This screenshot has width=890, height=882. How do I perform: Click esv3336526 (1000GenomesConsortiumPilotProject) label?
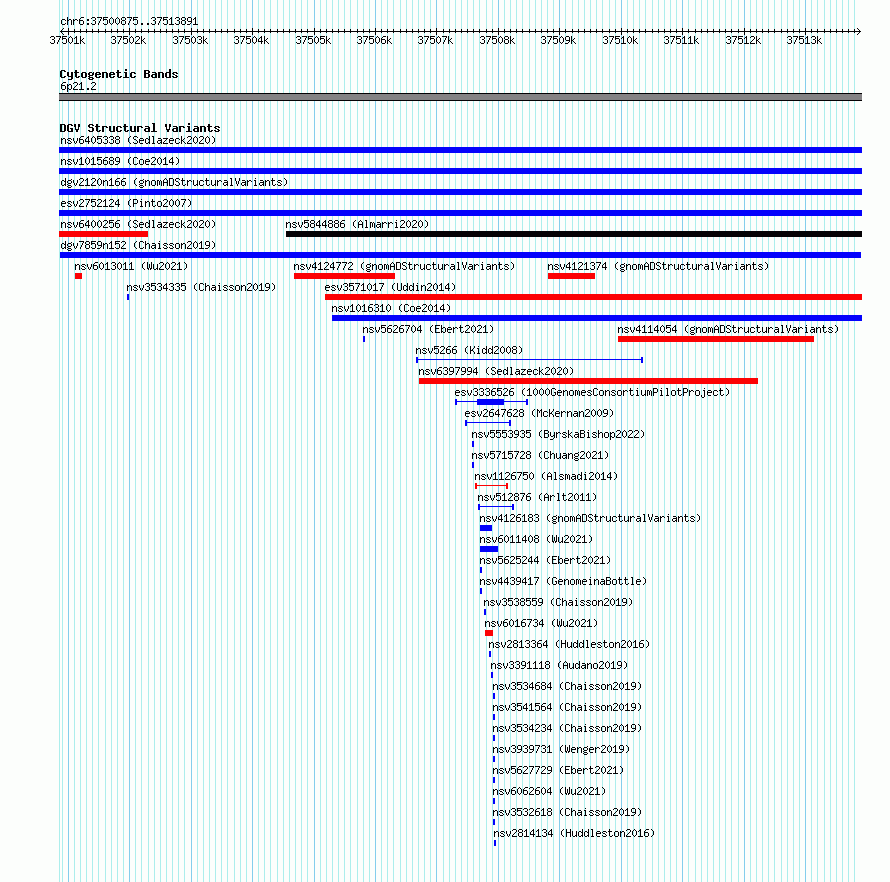(x=592, y=392)
